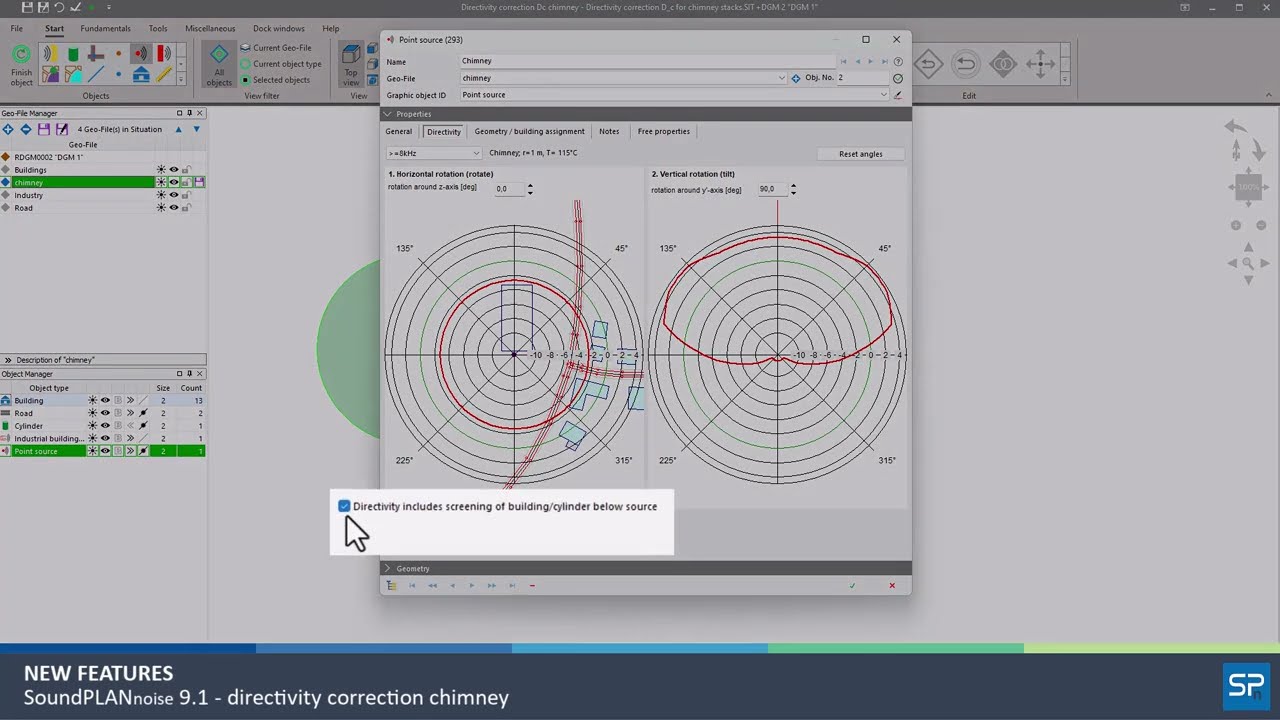Switch to Geometry / building assignment tab
The image size is (1280, 720).
click(x=529, y=131)
